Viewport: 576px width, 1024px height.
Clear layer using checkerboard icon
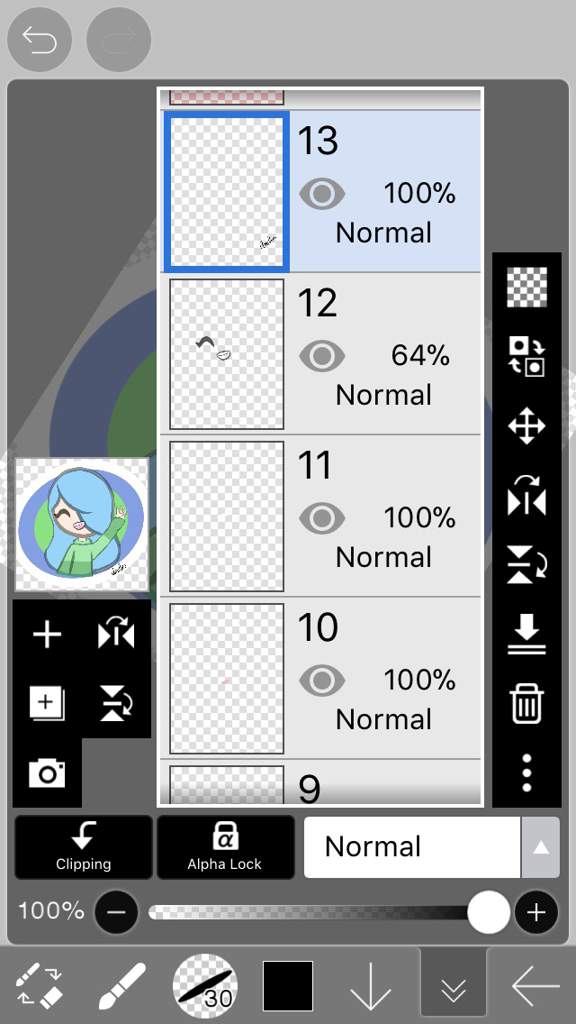[526, 287]
